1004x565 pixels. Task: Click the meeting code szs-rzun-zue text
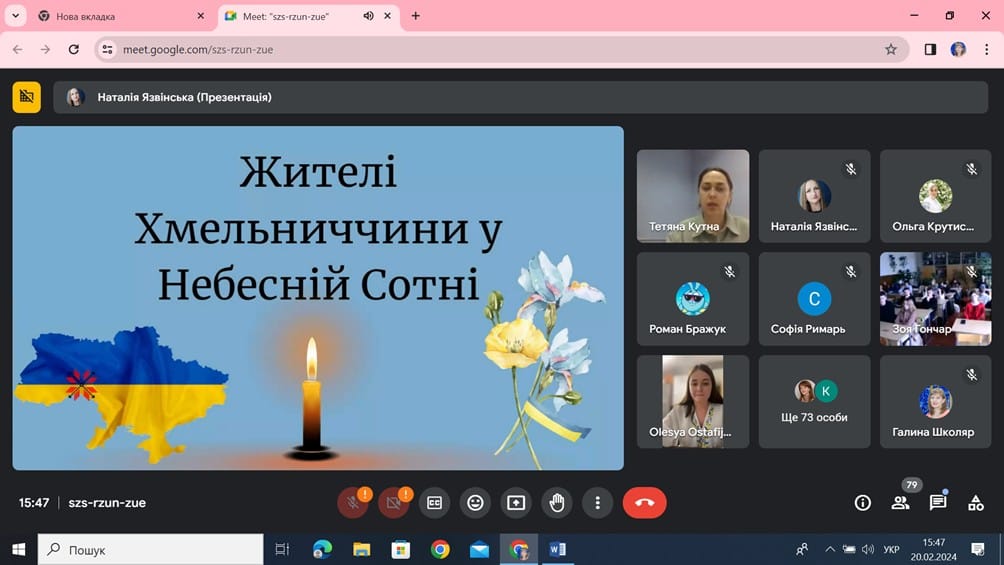(x=107, y=503)
